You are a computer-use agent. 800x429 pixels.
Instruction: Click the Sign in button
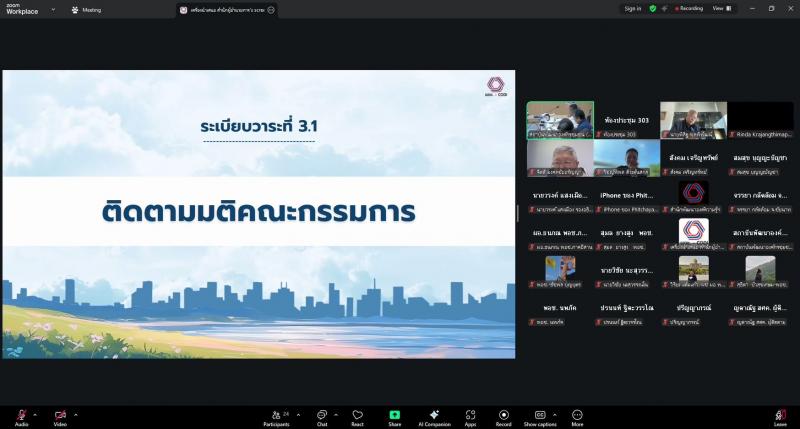point(633,9)
